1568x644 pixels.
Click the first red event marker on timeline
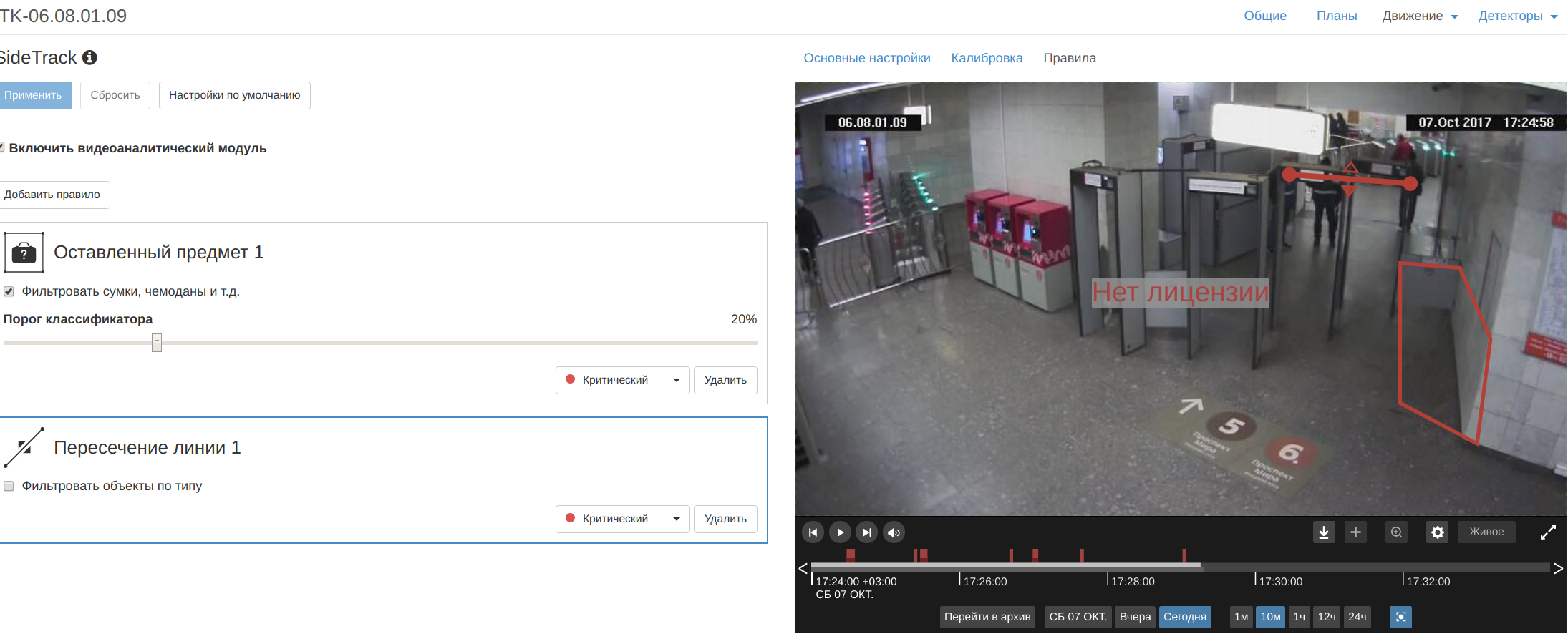tap(851, 555)
